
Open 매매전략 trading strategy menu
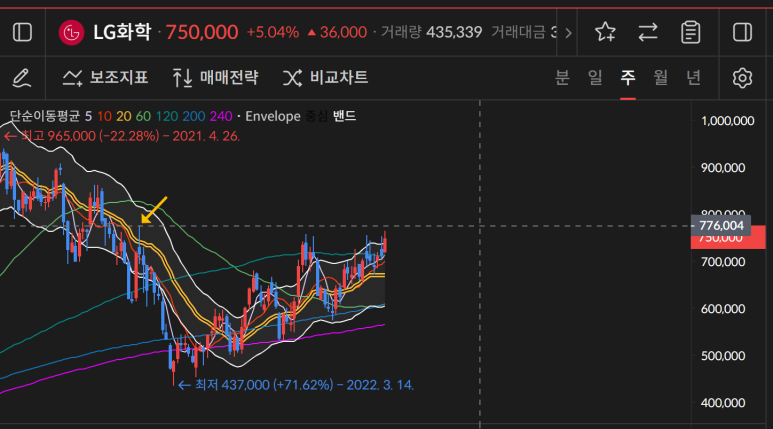215,78
